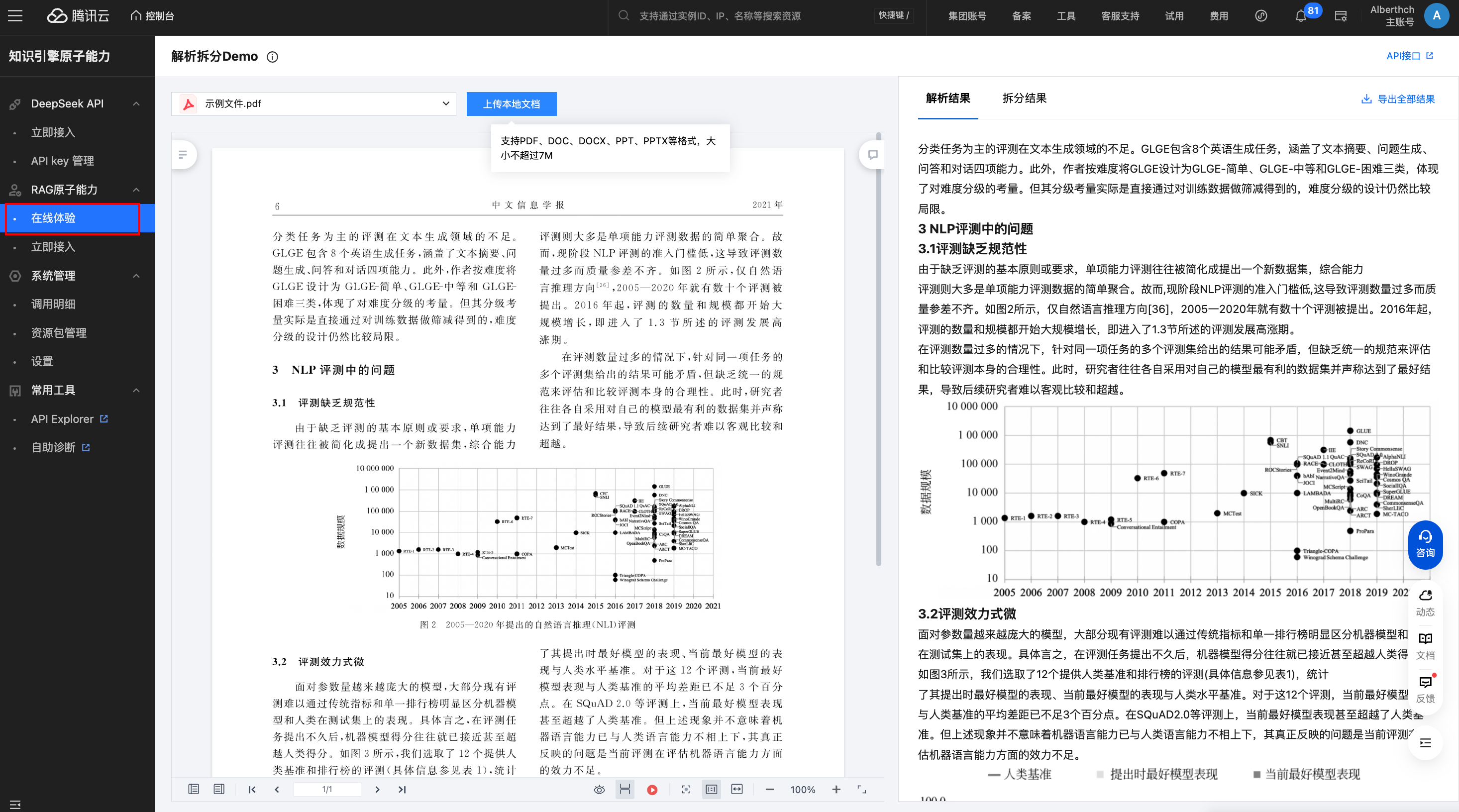Click the Tencent Cloud logo
Image resolution: width=1459 pixels, height=812 pixels.
(78, 16)
